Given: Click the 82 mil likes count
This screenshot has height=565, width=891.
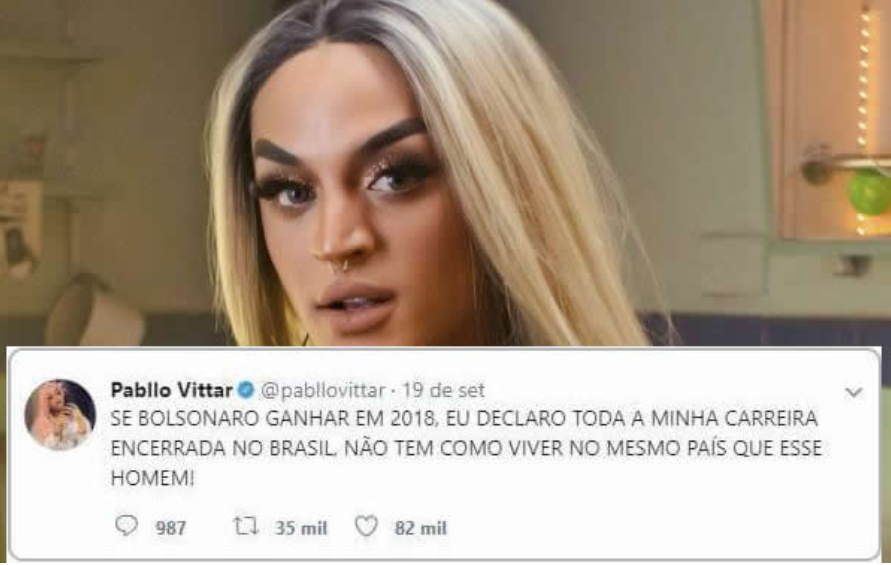Looking at the screenshot, I should coord(420,528).
